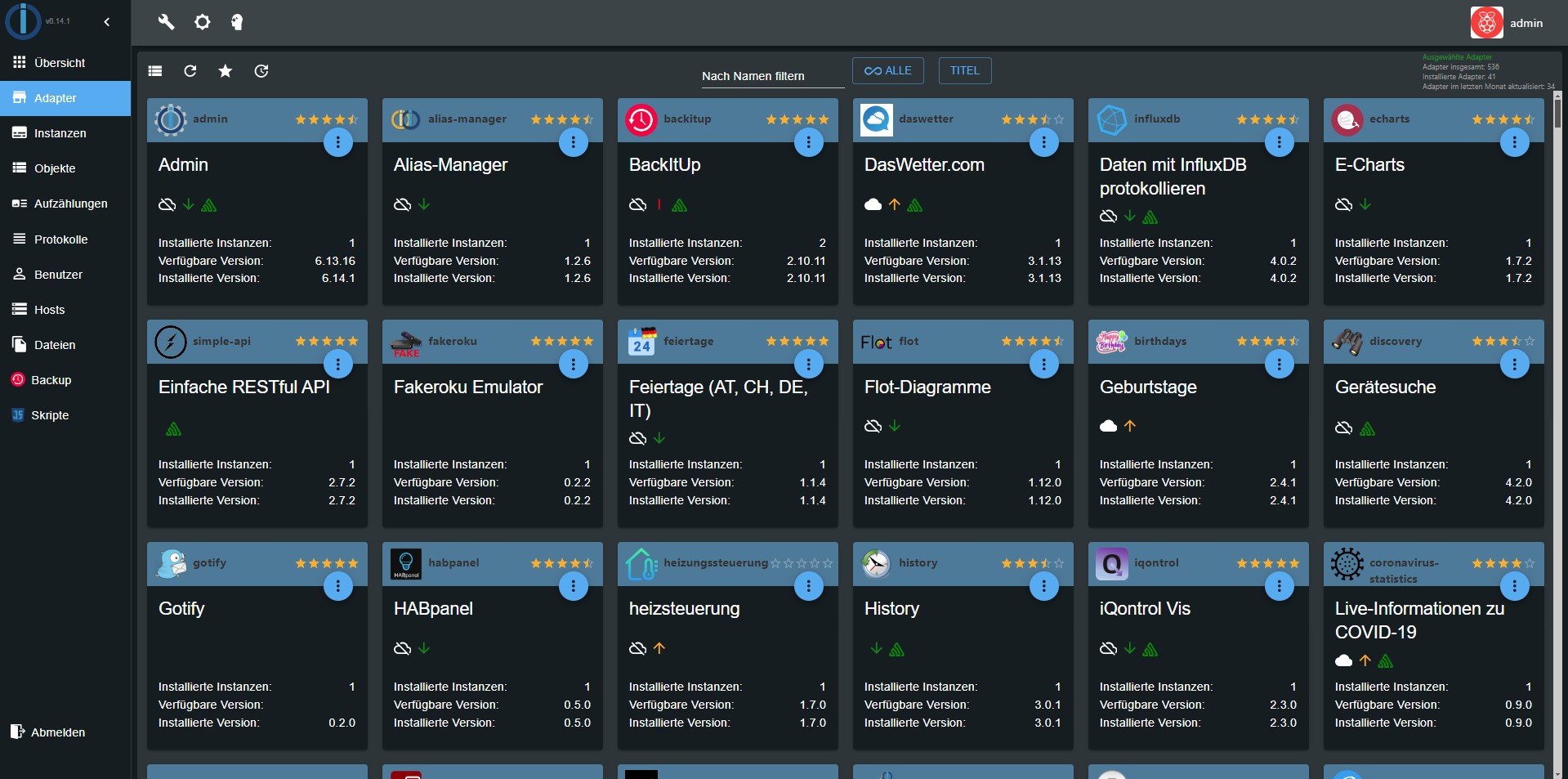
Task: Click the orange update arrow on Geburtstage card
Action: coord(1130,426)
